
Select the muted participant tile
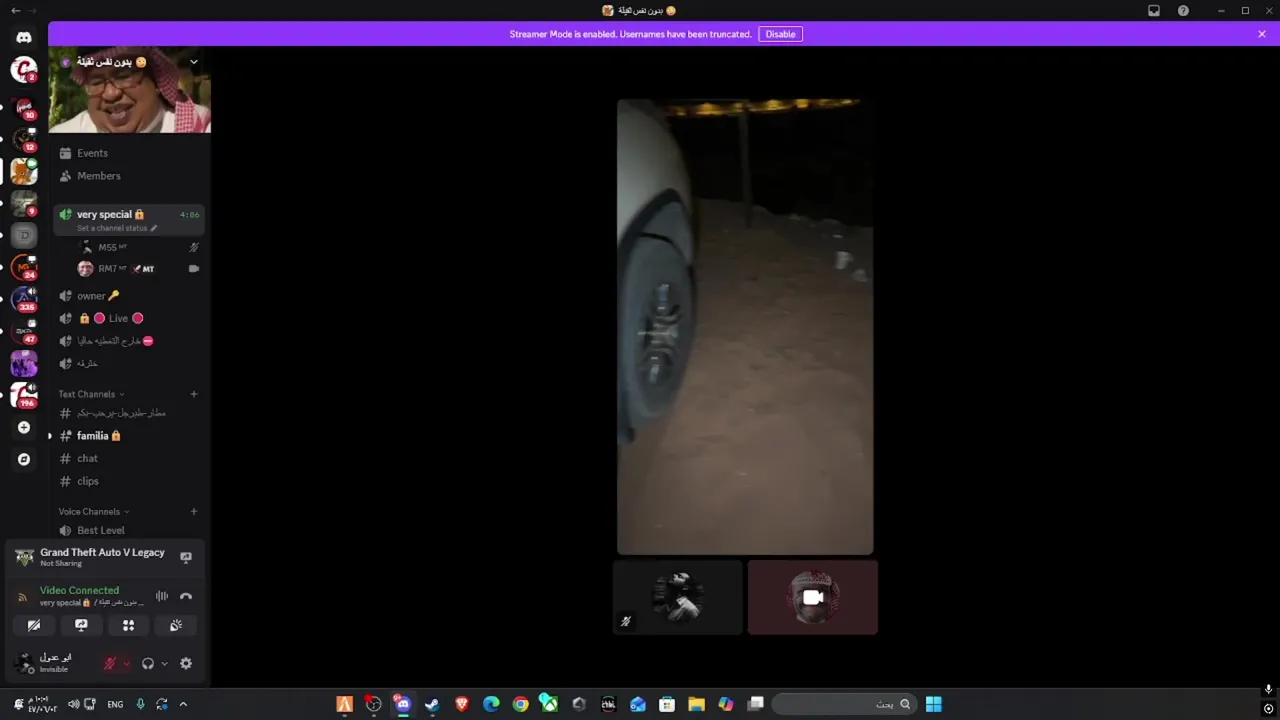(677, 597)
